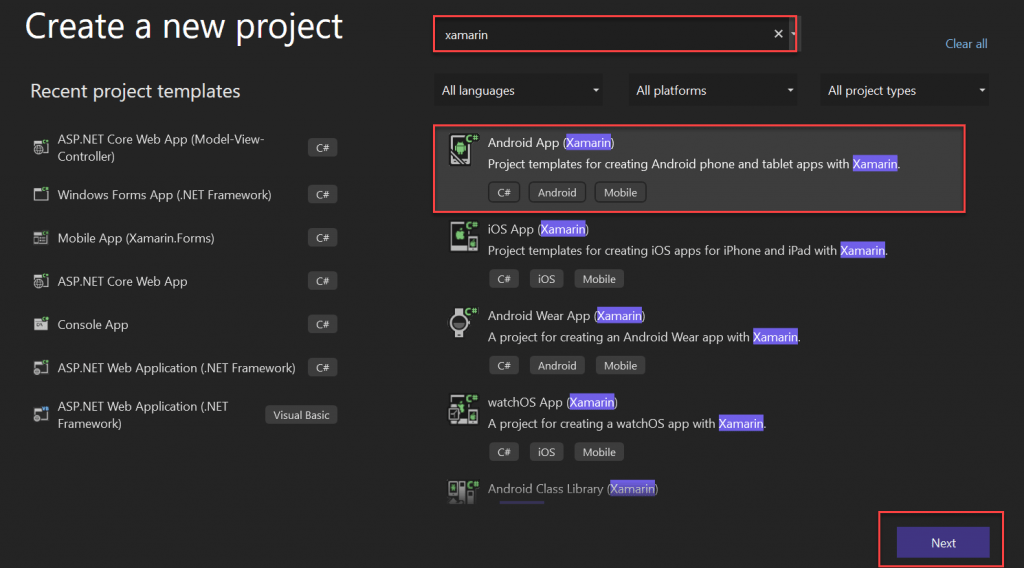This screenshot has height=568, width=1024.
Task: Click the Android phone and tablet description
Action: pyautogui.click(x=694, y=164)
